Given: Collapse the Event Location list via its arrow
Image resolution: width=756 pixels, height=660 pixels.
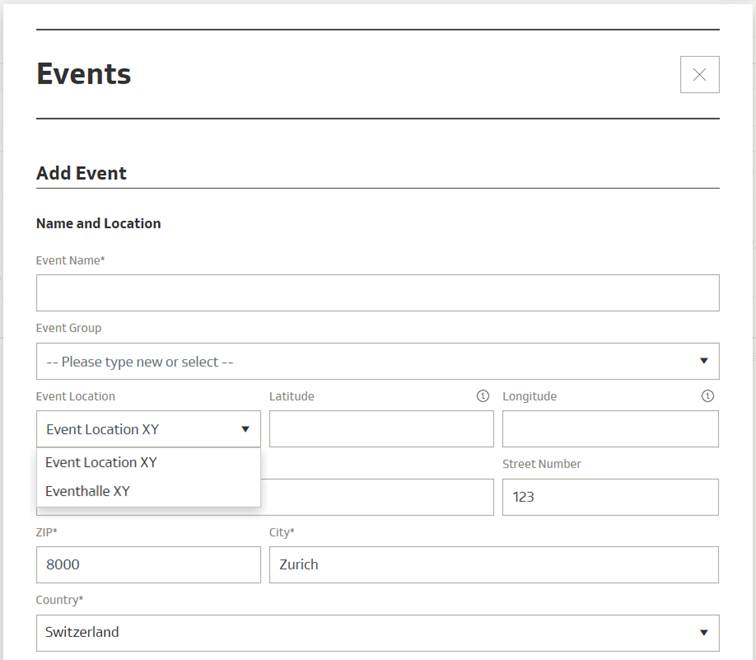Looking at the screenshot, I should tap(245, 429).
